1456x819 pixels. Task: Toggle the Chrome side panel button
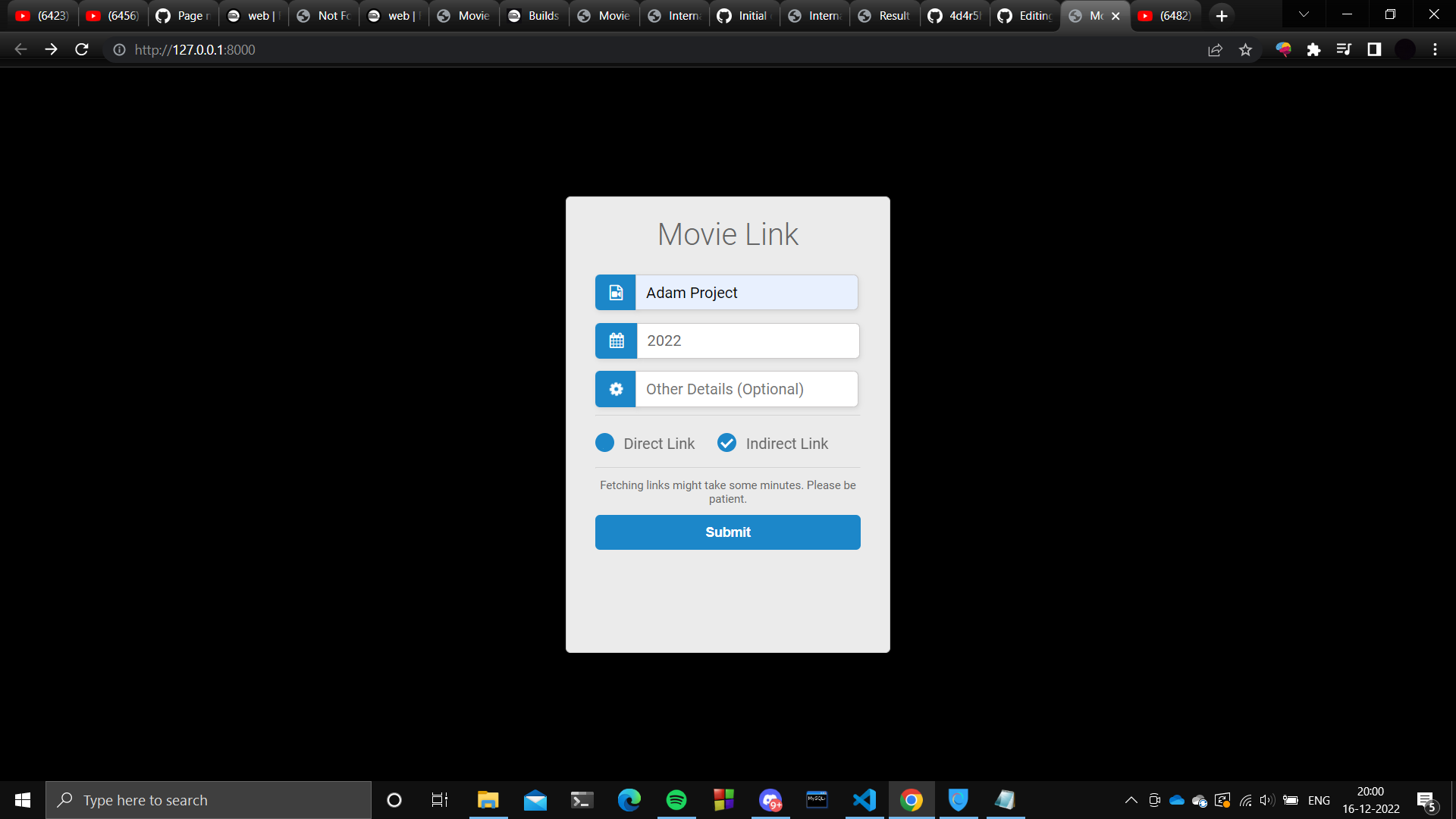(1374, 50)
